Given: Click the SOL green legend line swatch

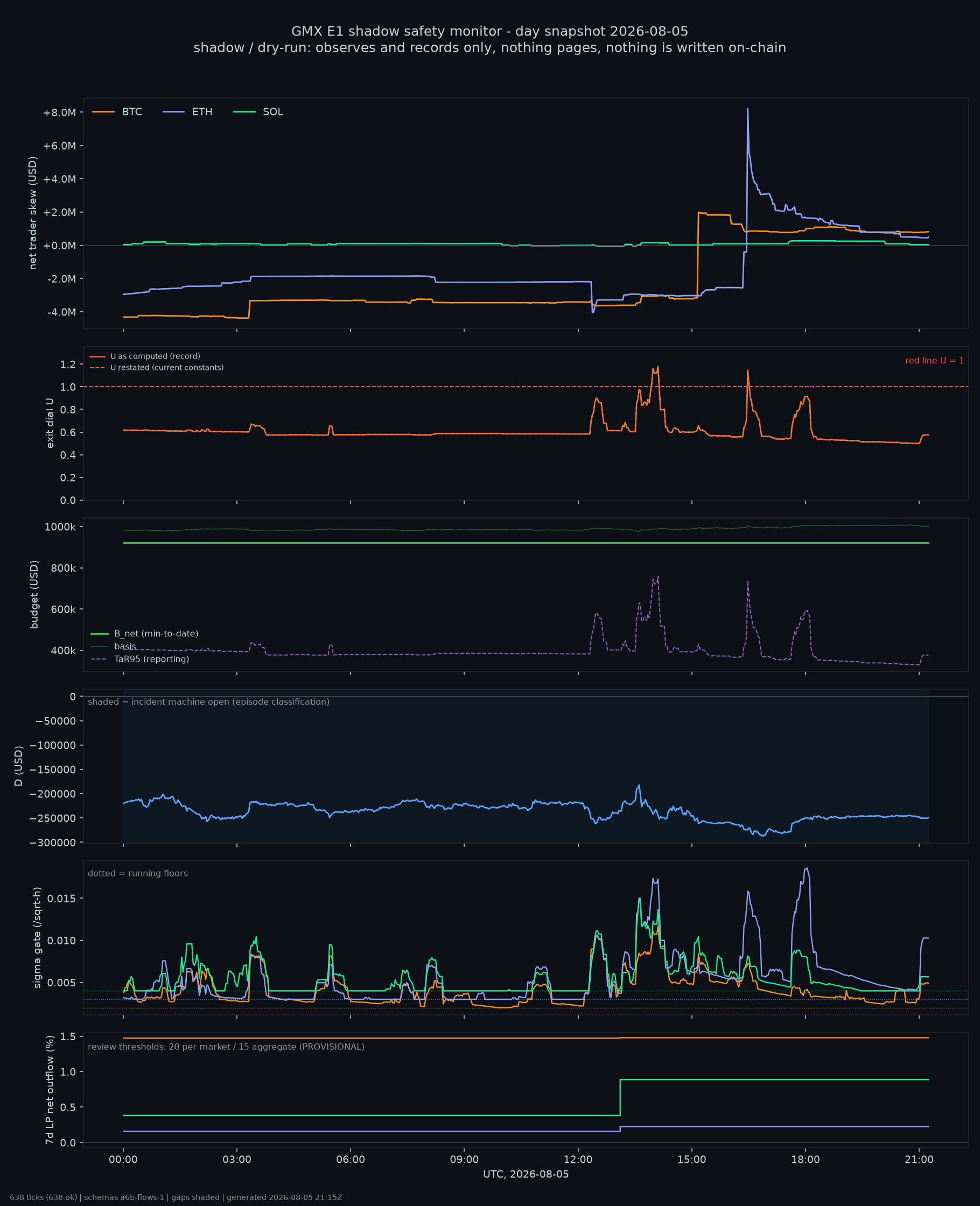Looking at the screenshot, I should point(244,112).
